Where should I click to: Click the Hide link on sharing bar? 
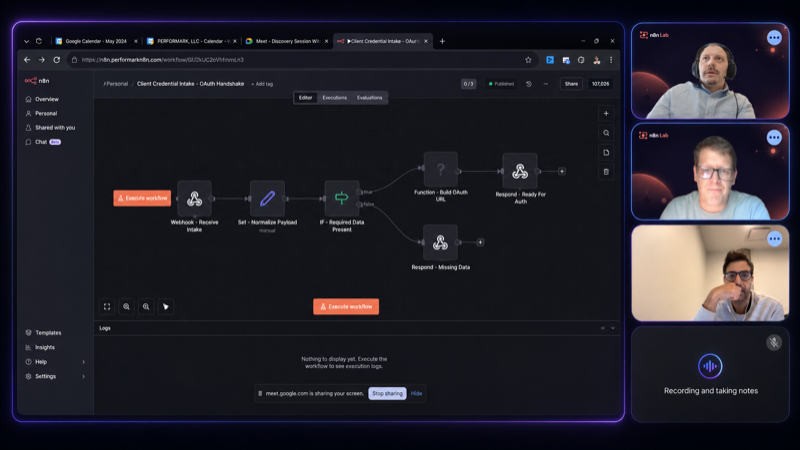tap(416, 393)
